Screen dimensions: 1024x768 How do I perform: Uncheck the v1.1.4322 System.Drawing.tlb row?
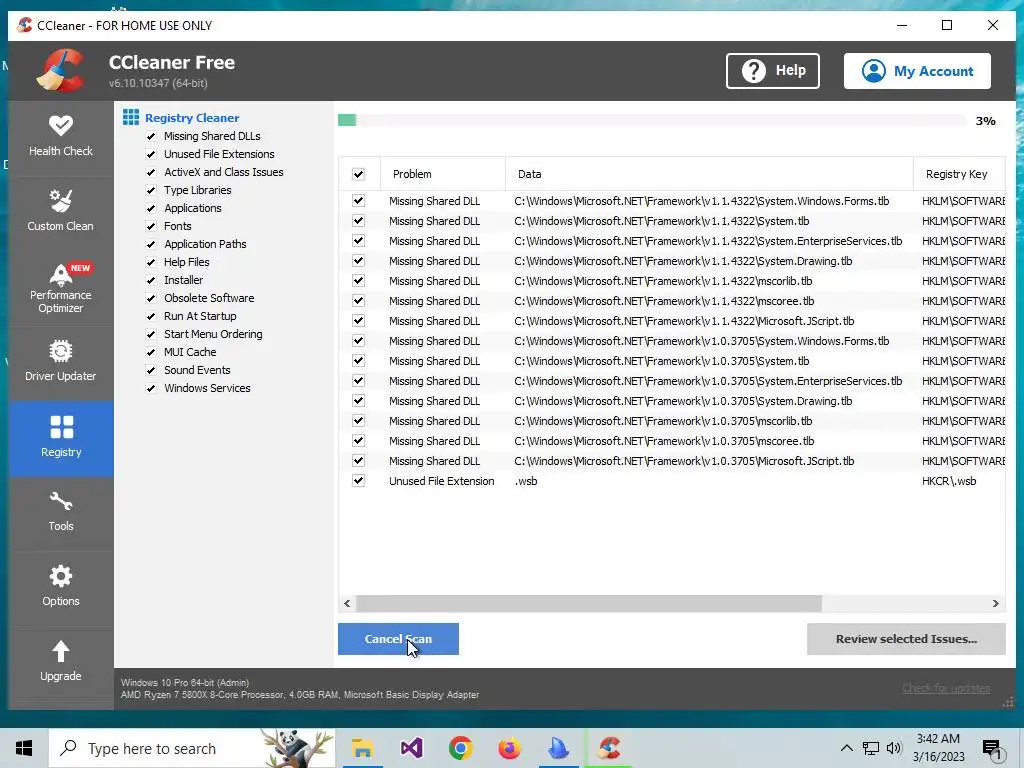pos(359,261)
